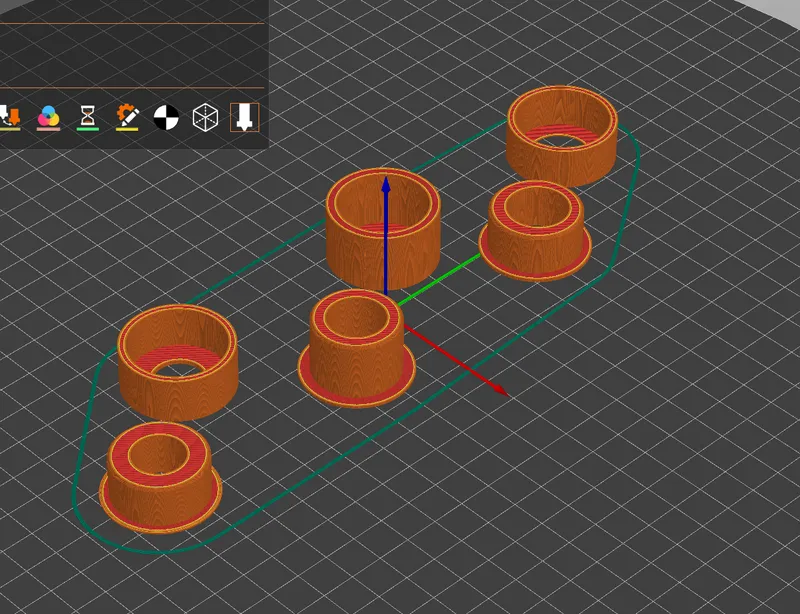This screenshot has width=800, height=614.
Task: Select the flanged bushing touching the green axis
Action: (x=535, y=230)
